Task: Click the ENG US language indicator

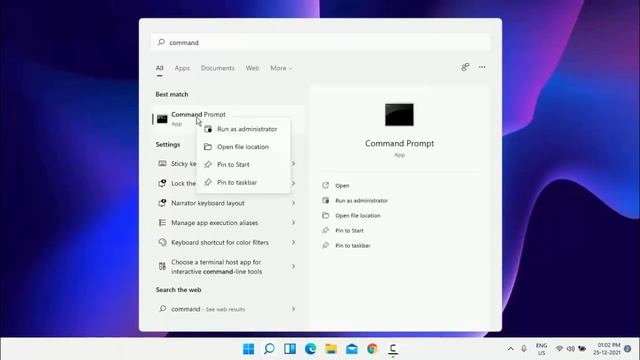Action: [x=542, y=349]
